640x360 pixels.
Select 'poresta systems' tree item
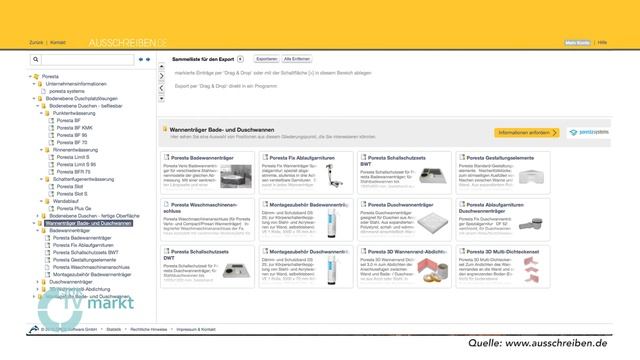coord(67,91)
